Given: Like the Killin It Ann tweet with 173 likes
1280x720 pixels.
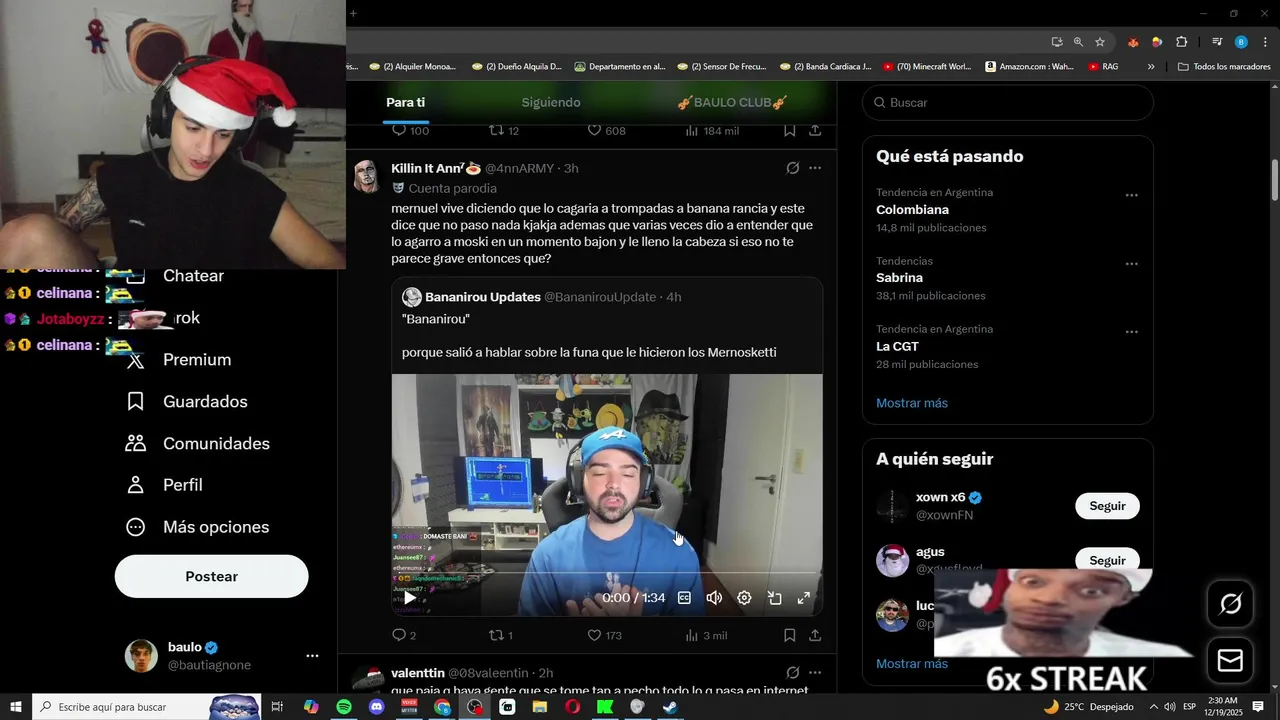Looking at the screenshot, I should 594,635.
